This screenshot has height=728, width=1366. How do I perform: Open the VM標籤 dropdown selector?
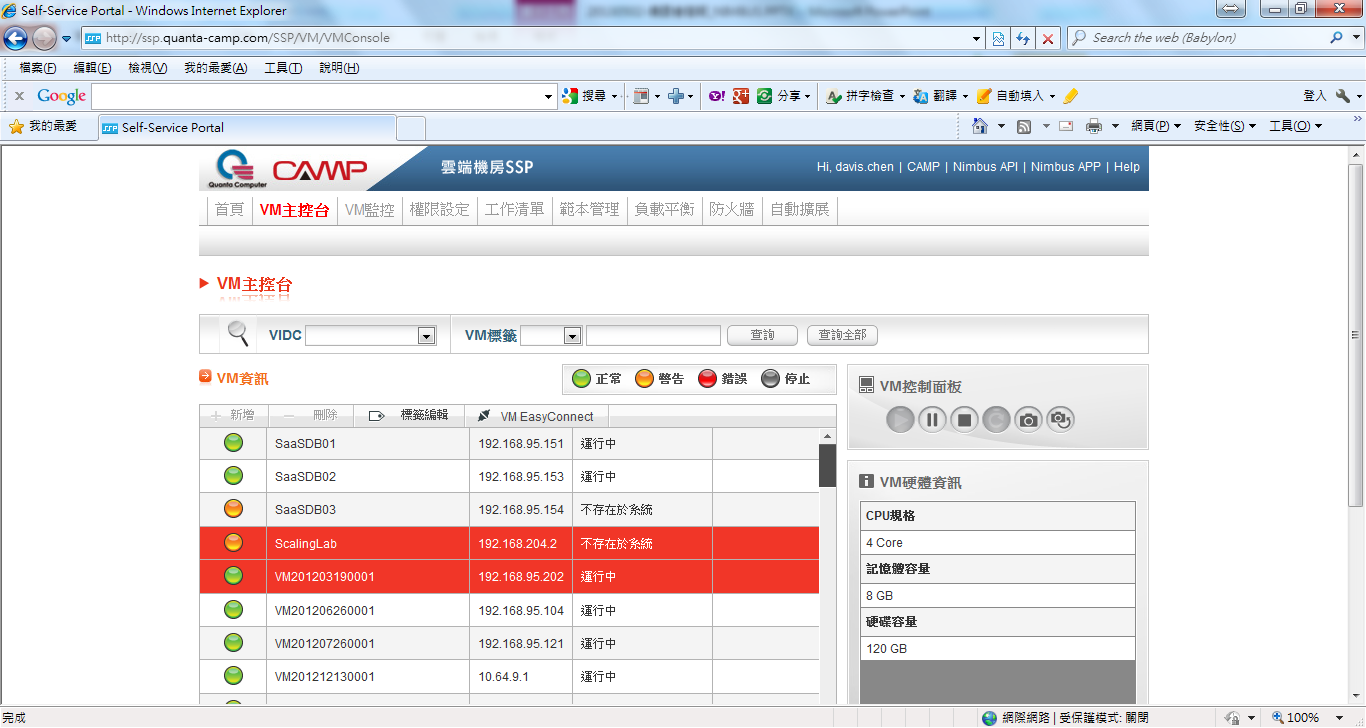(x=572, y=336)
